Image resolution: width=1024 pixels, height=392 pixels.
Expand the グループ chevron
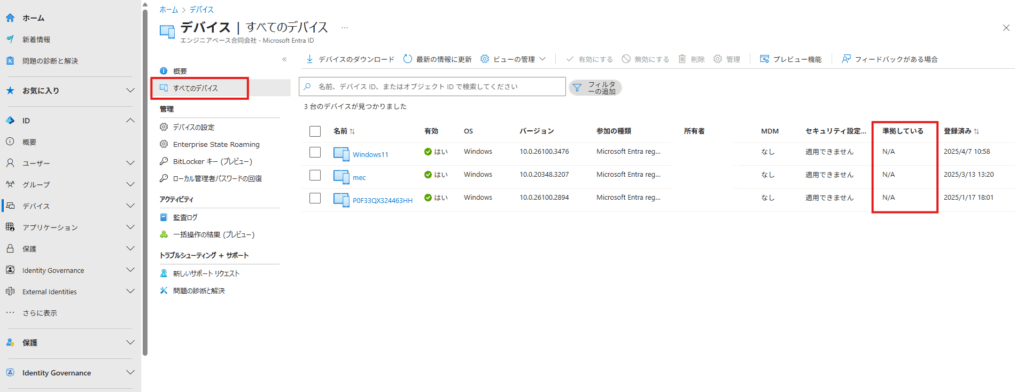click(x=130, y=184)
